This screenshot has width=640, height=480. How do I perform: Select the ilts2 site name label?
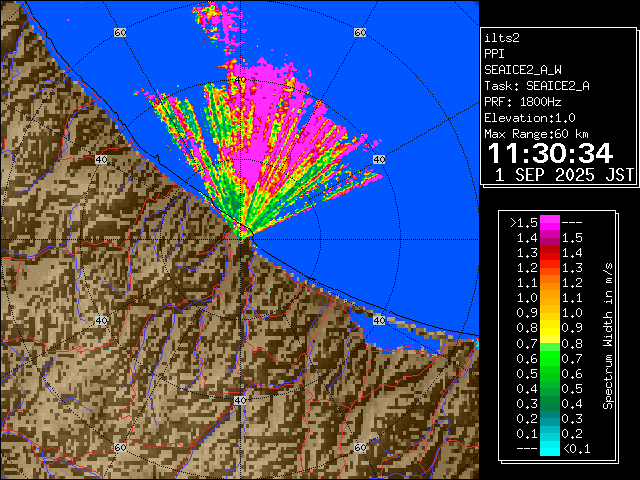point(502,37)
